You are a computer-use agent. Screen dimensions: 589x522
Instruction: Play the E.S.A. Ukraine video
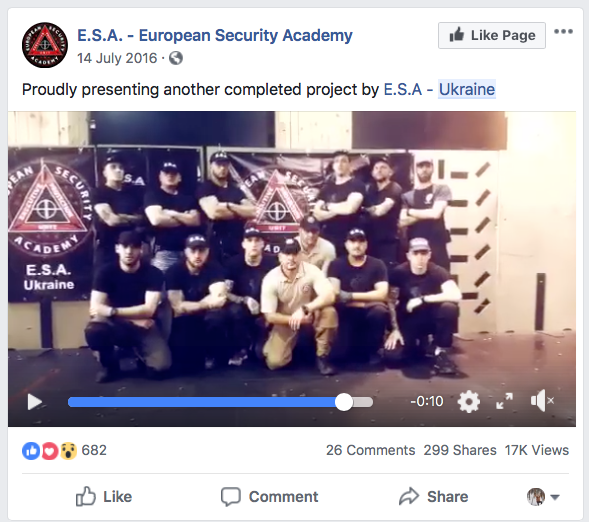click(35, 402)
